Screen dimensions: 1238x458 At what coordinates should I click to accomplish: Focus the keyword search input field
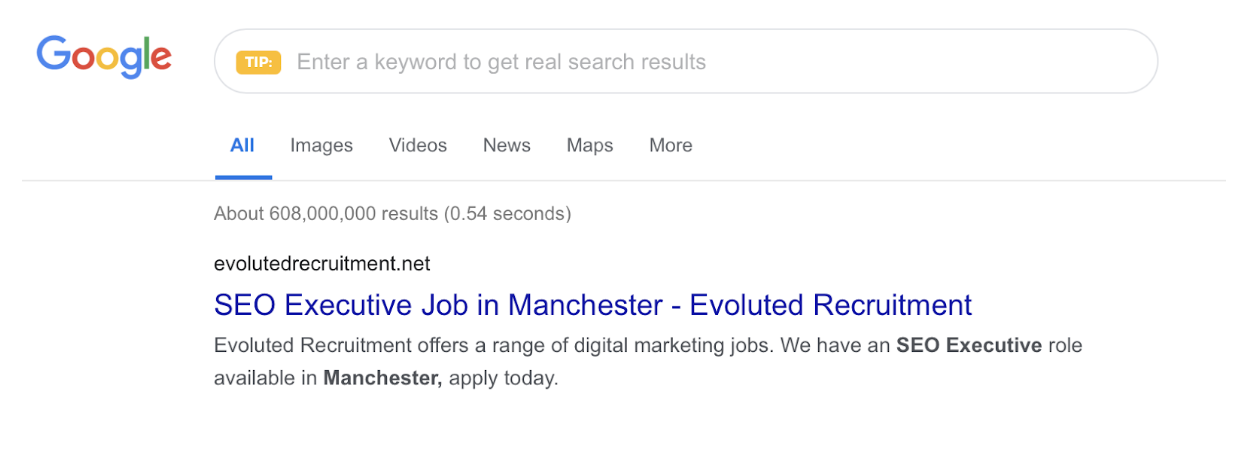700,62
